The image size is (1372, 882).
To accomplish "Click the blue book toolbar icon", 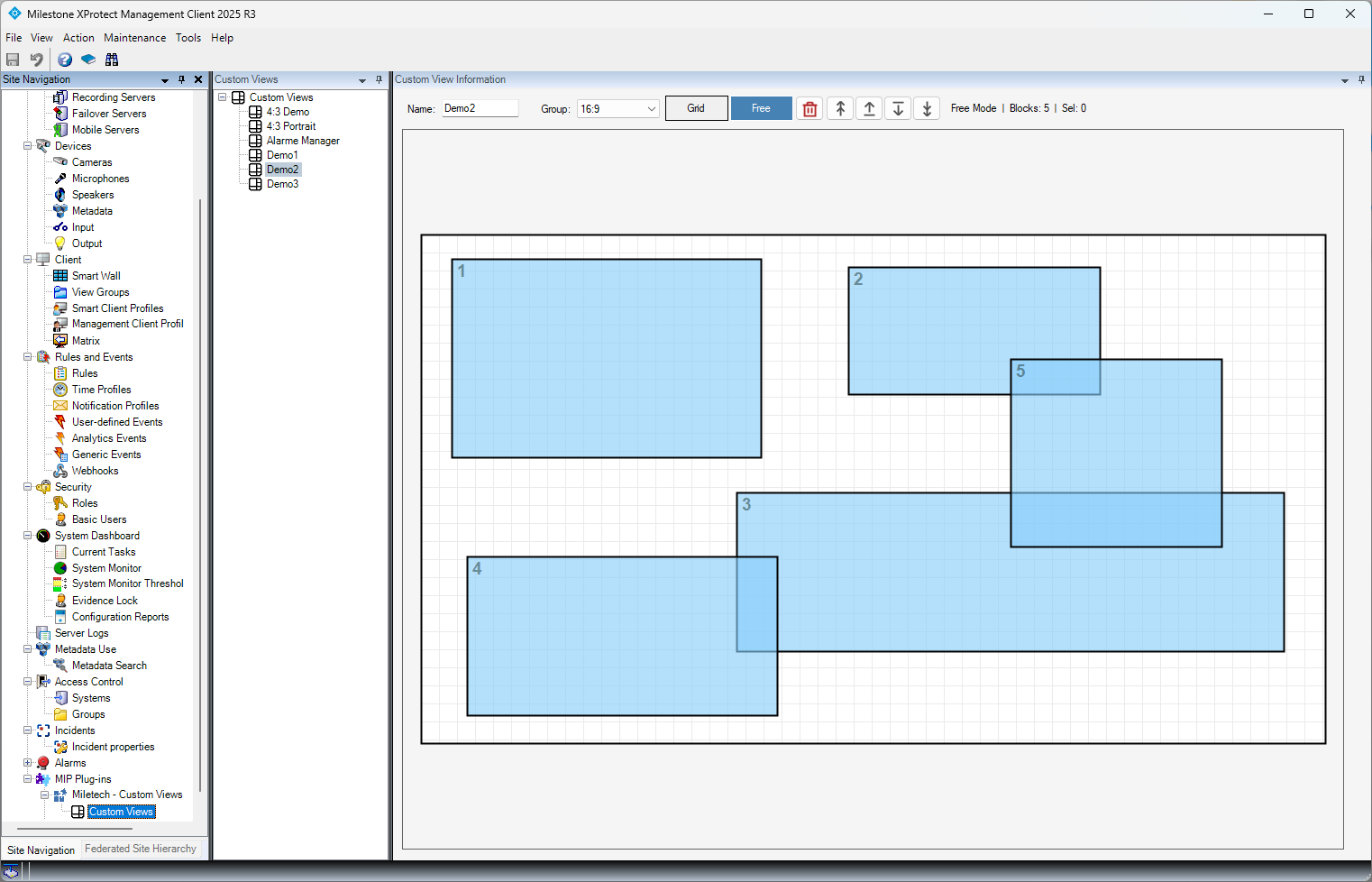I will tap(88, 60).
